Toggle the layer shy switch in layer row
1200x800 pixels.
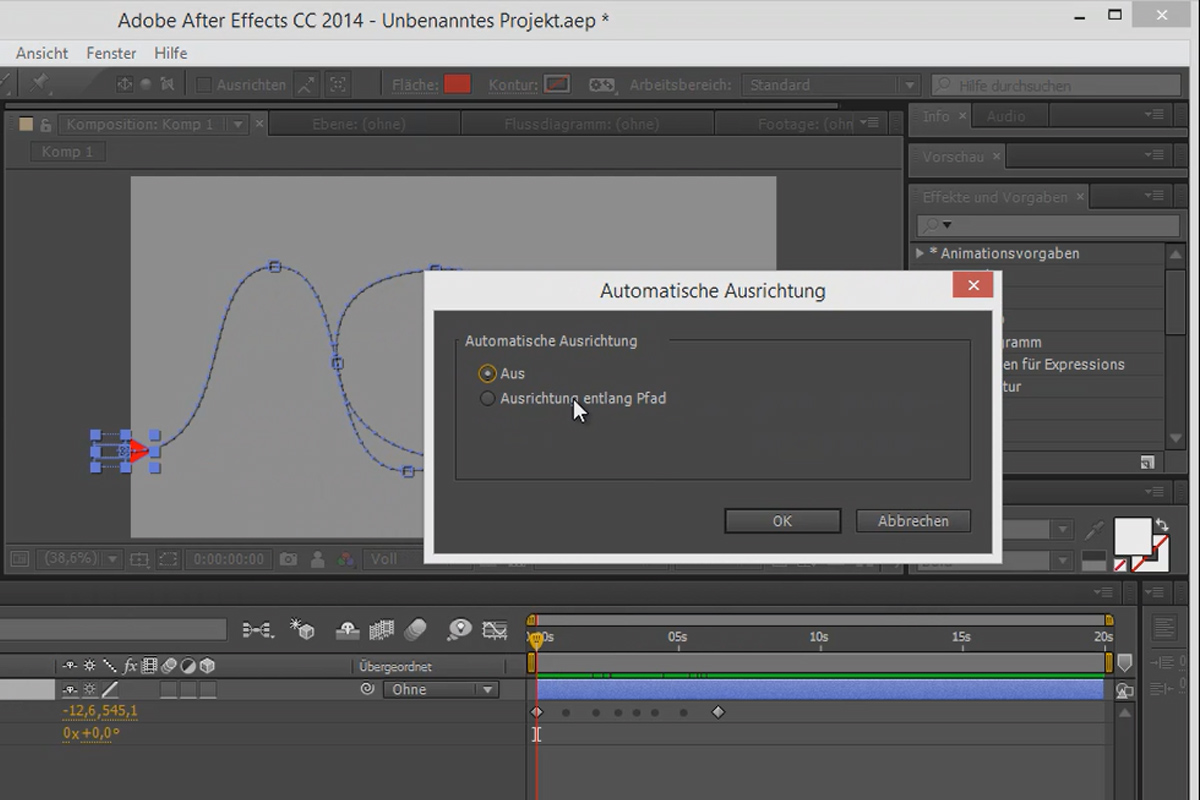(x=69, y=689)
